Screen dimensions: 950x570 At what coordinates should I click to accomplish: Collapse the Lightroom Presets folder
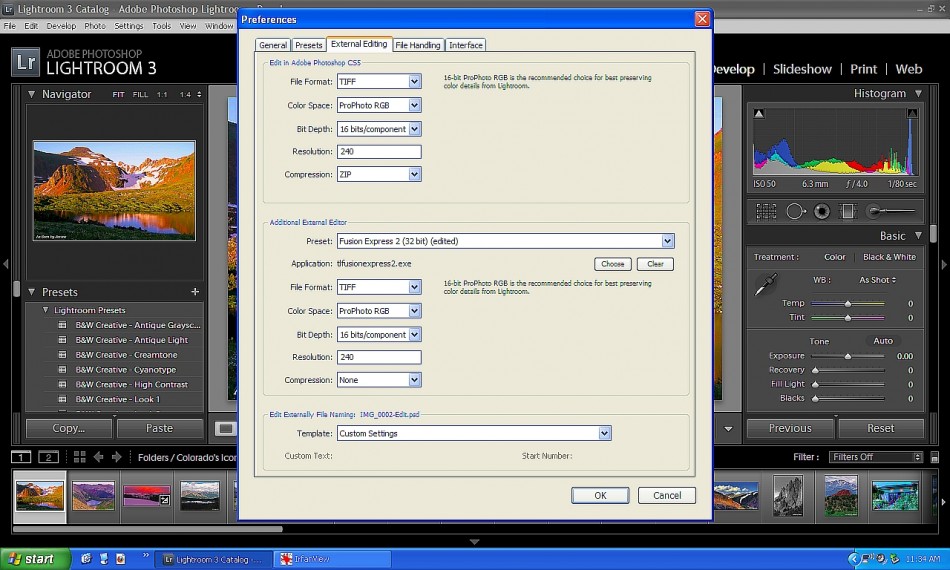coord(45,310)
